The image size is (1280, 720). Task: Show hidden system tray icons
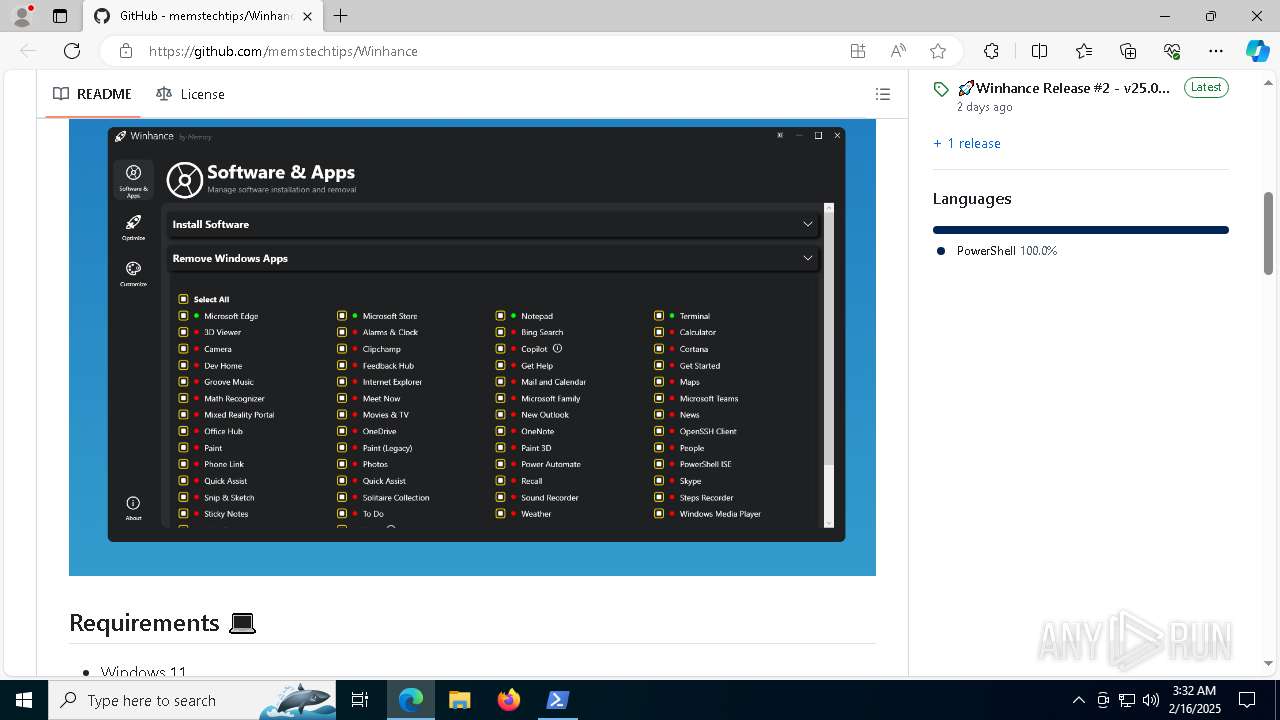1078,700
